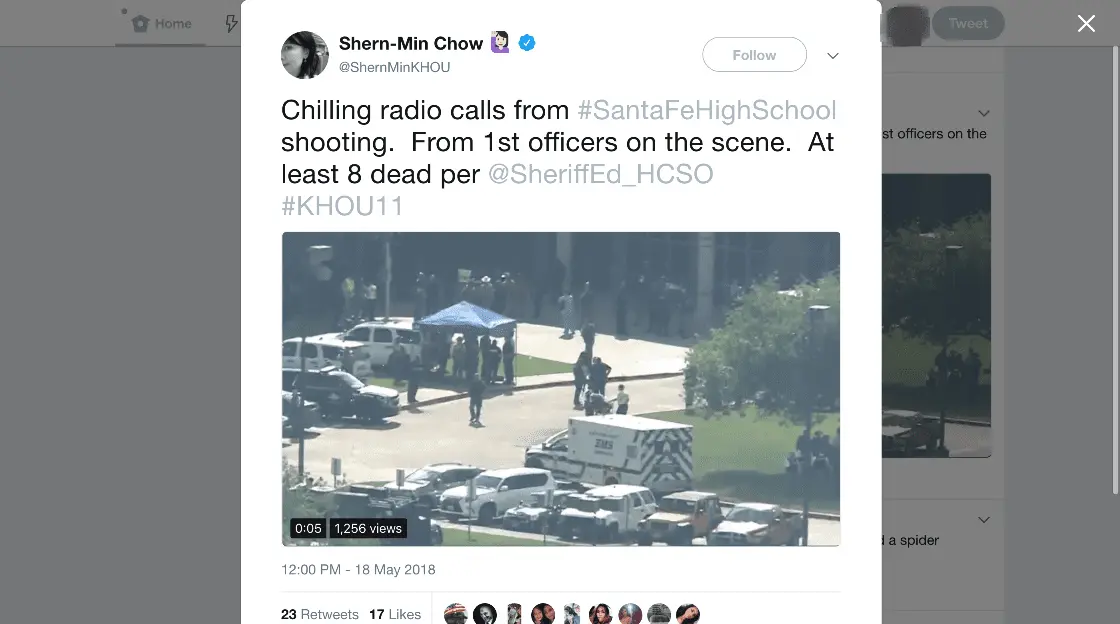Open Shern-Min Chow's profile avatar
1120x624 pixels.
(x=305, y=55)
